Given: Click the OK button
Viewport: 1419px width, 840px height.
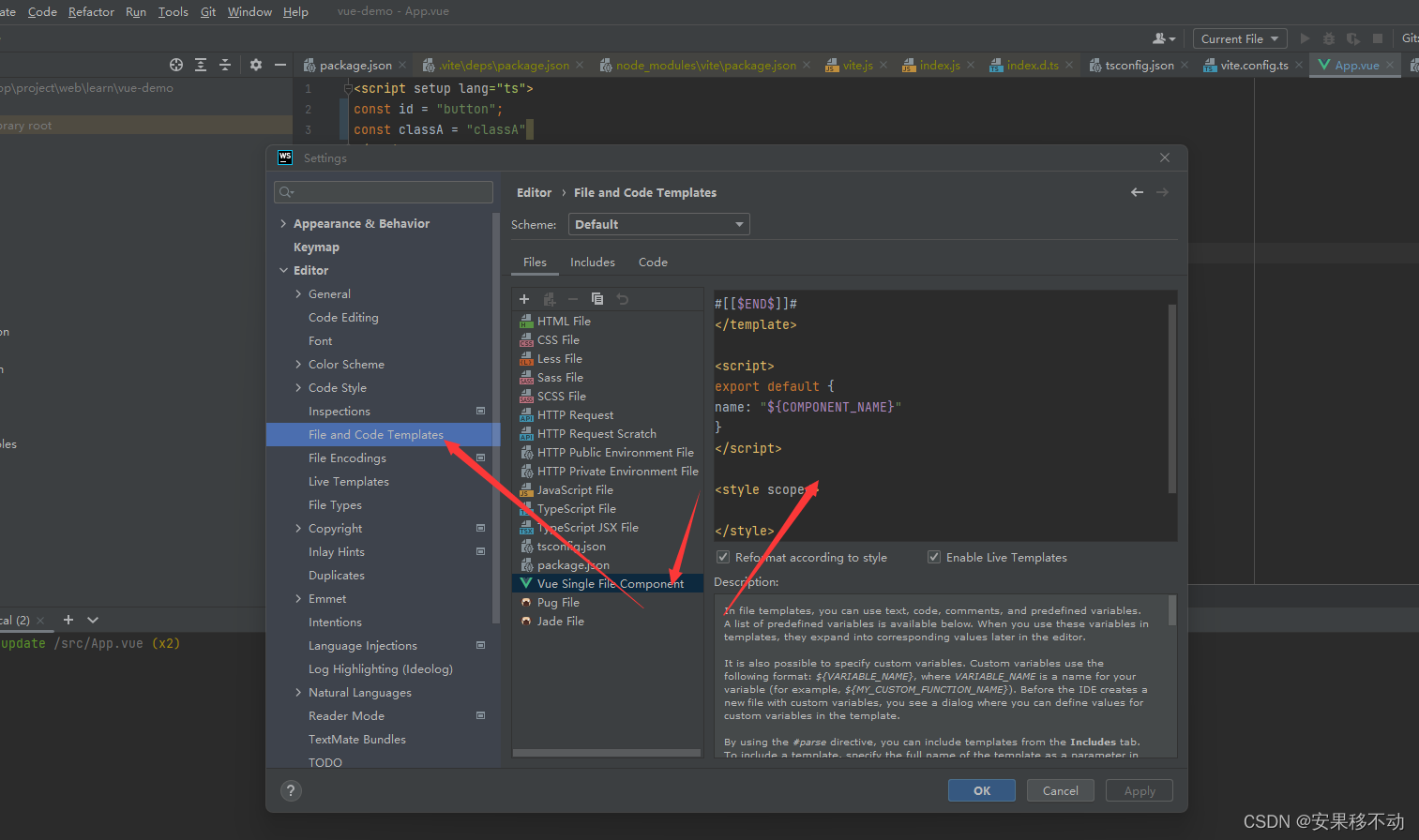Looking at the screenshot, I should [x=982, y=790].
